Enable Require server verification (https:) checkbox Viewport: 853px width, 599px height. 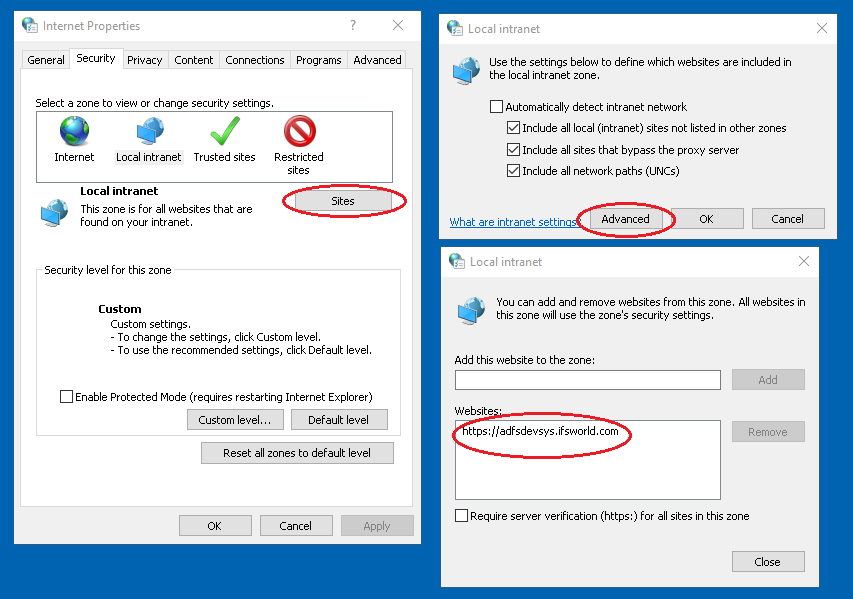462,516
